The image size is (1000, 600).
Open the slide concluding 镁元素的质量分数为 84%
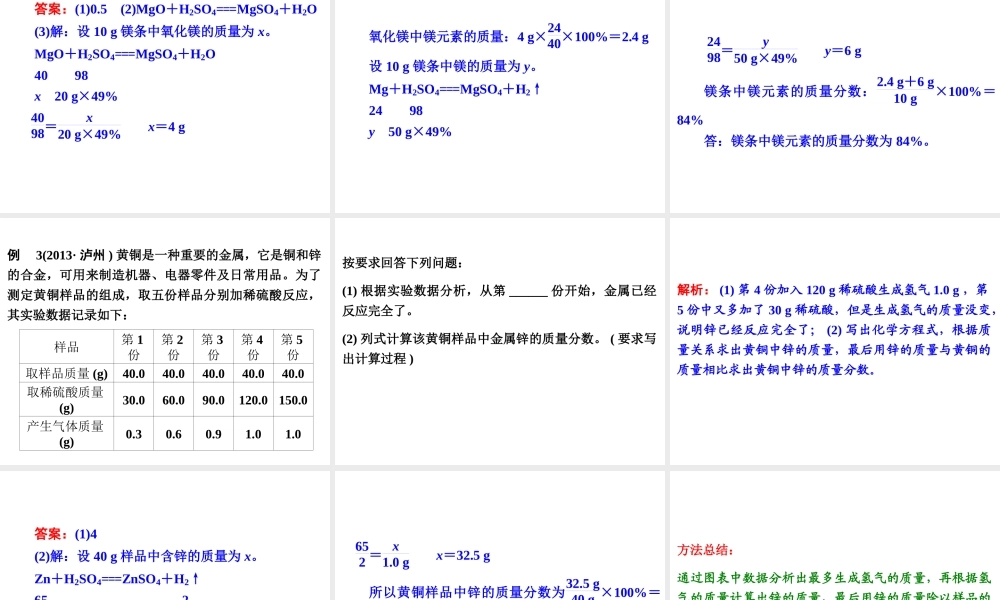(835, 106)
